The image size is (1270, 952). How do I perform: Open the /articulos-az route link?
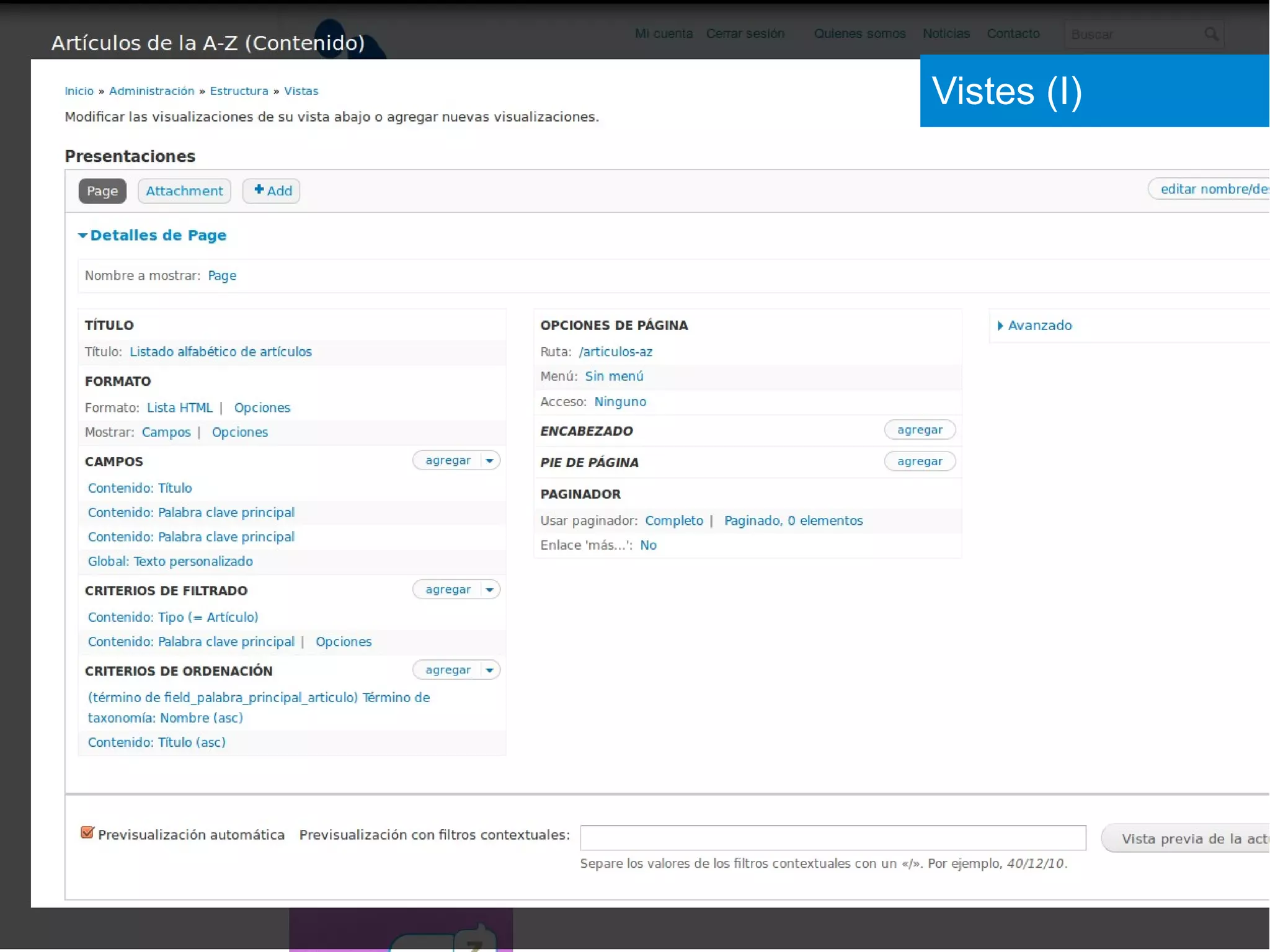point(615,352)
